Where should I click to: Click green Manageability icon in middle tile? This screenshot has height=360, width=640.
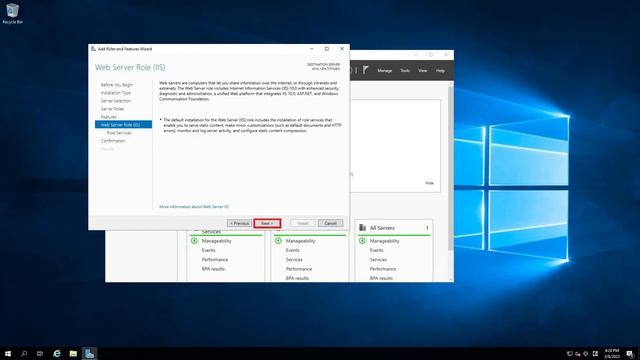tap(278, 241)
